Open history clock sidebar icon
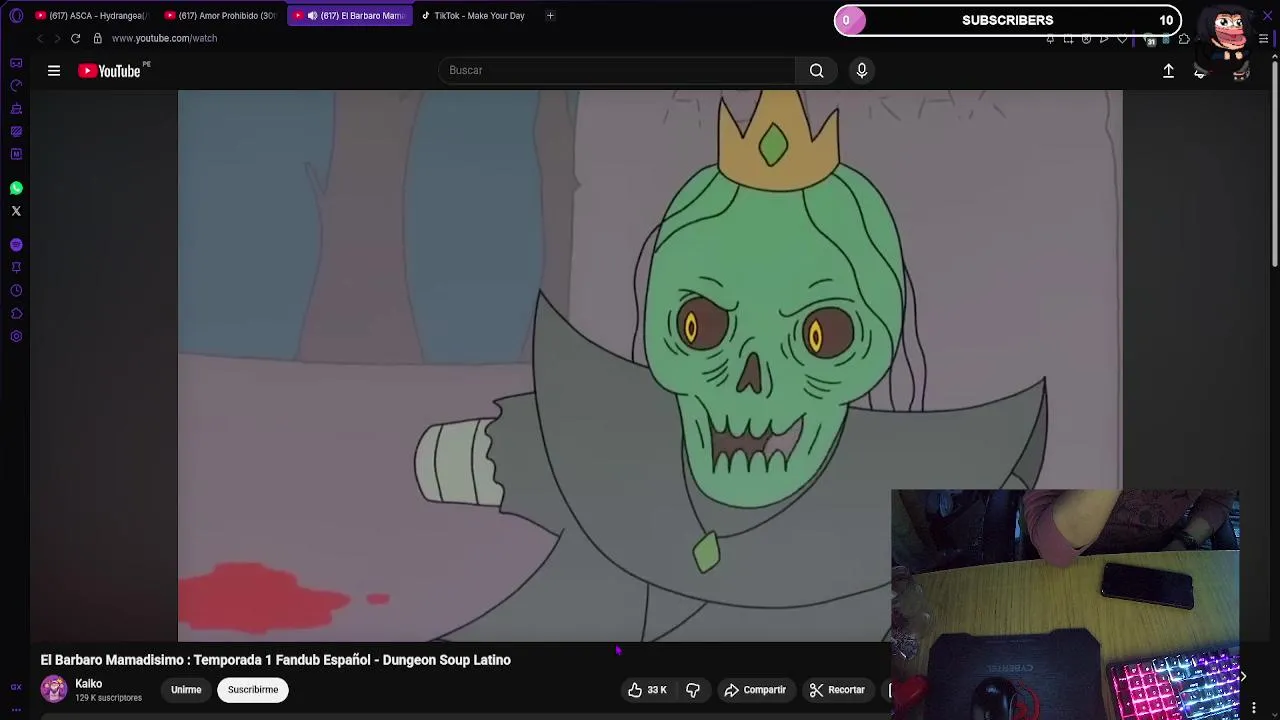 16,291
